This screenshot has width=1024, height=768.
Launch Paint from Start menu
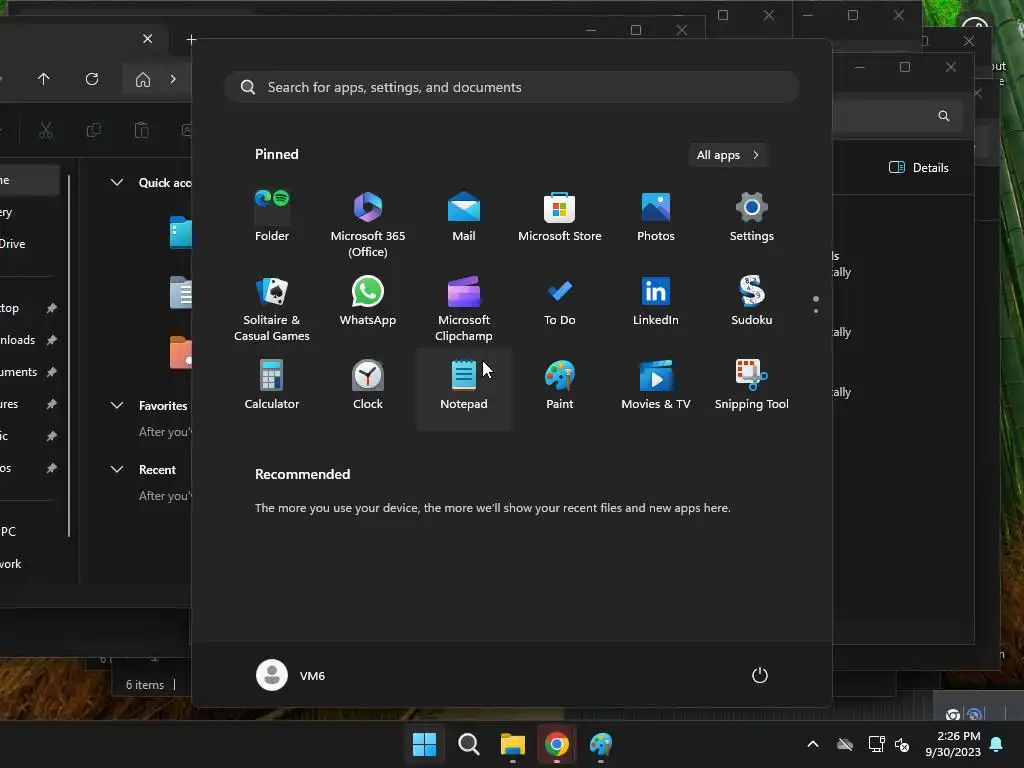pos(560,385)
